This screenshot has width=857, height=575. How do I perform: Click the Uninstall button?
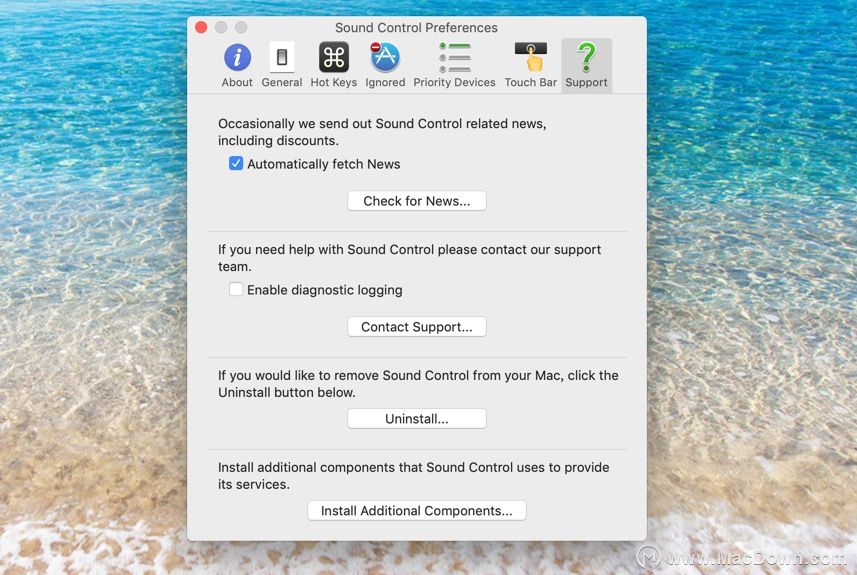(x=416, y=419)
